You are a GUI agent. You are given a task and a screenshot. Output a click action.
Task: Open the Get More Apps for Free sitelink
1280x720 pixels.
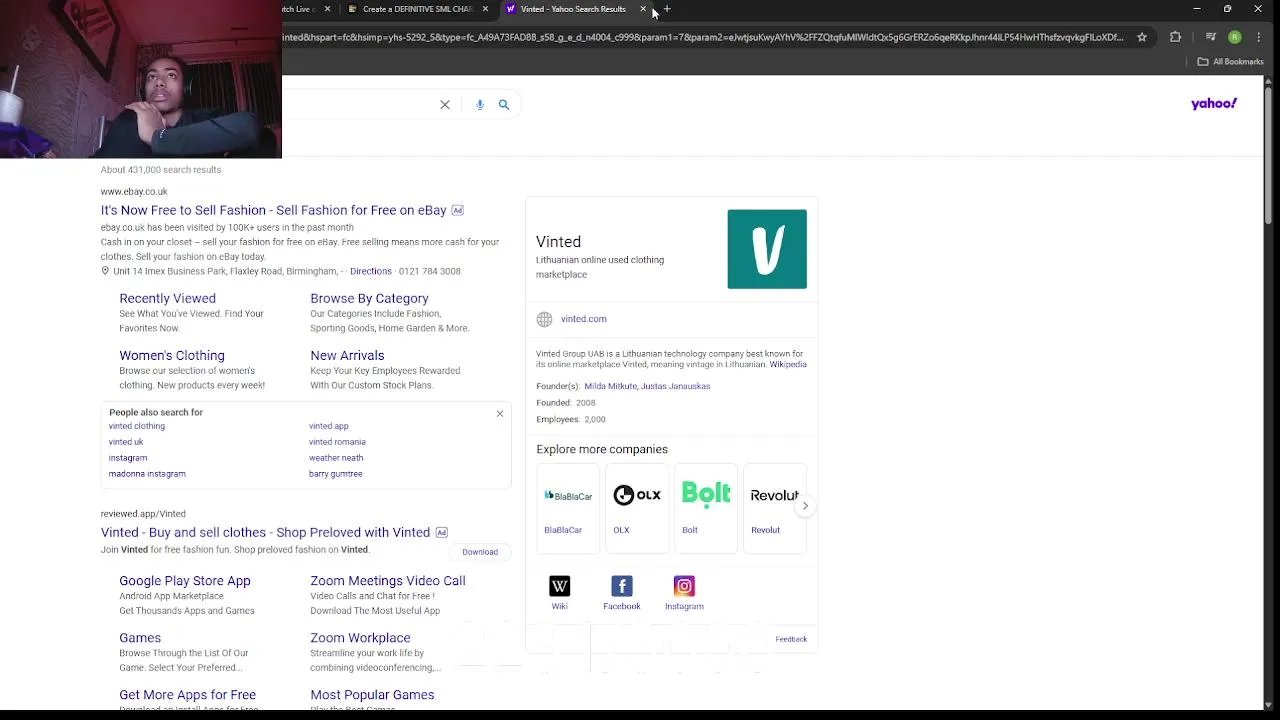click(x=188, y=695)
